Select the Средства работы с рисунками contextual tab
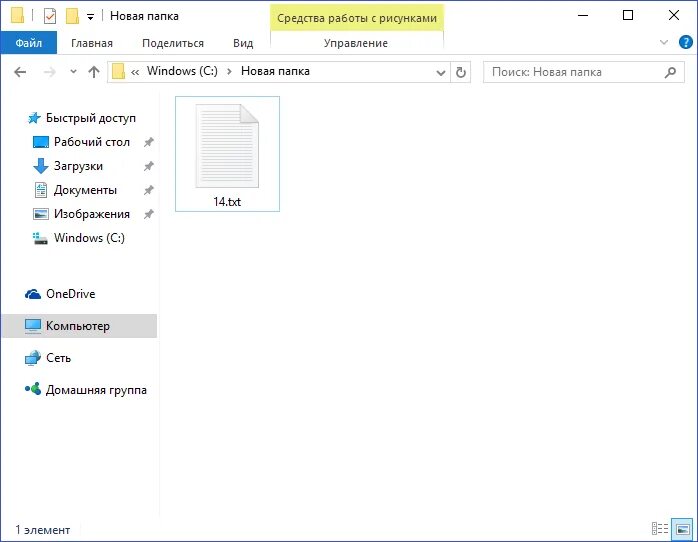This screenshot has height=542, width=698. click(x=357, y=18)
